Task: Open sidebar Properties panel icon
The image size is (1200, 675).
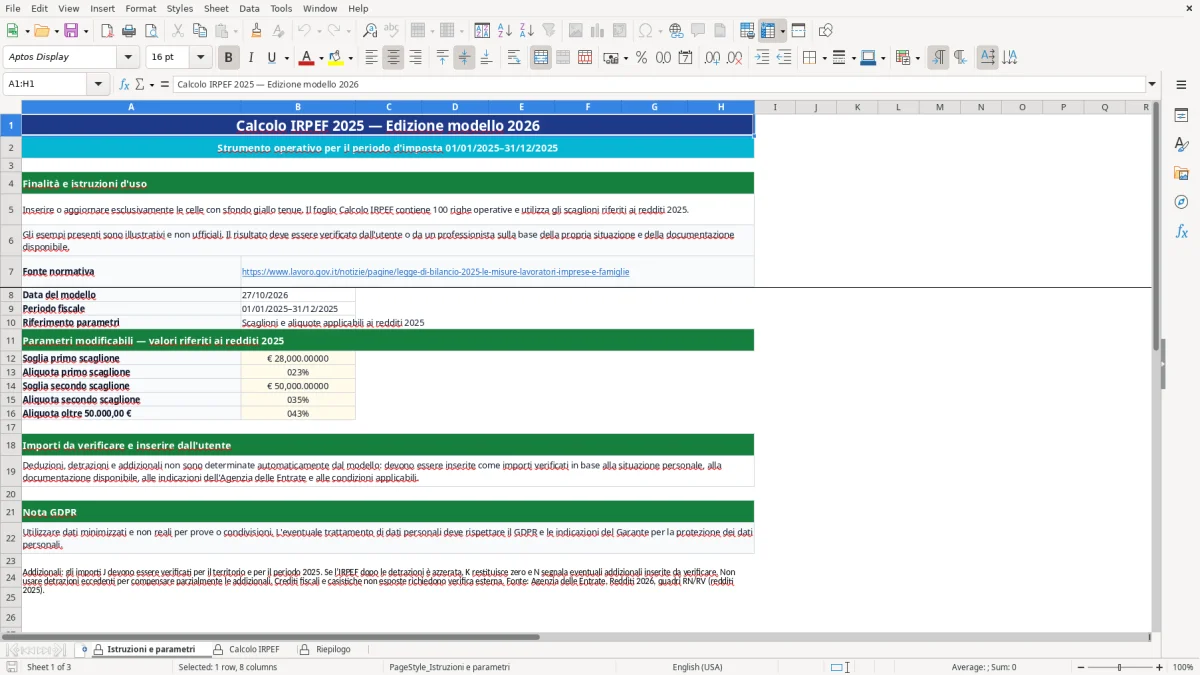Action: (1181, 116)
